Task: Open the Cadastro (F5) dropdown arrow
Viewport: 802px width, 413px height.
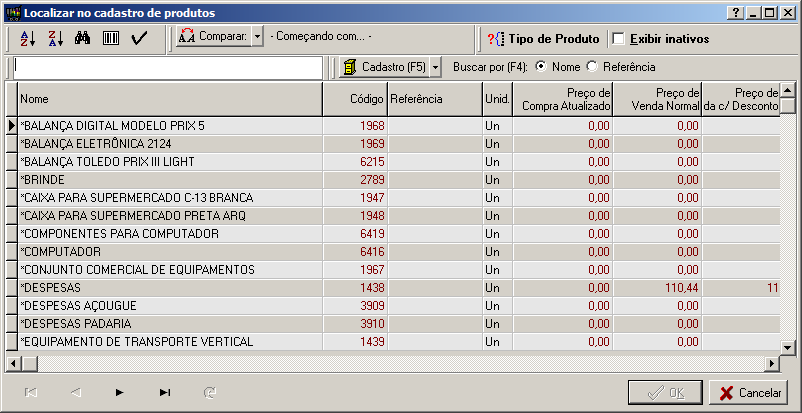Action: [x=436, y=67]
